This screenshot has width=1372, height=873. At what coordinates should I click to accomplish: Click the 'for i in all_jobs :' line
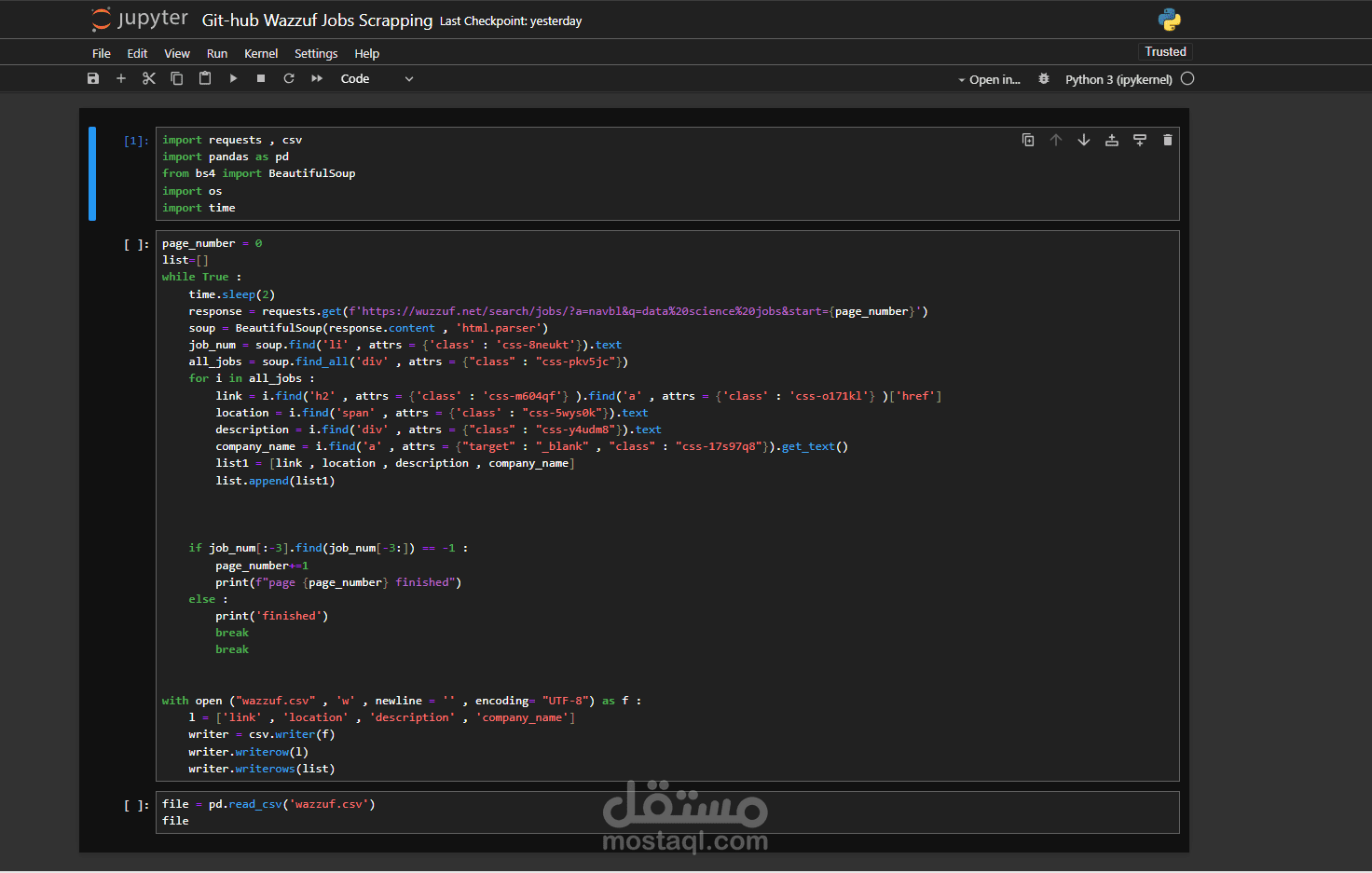point(252,378)
